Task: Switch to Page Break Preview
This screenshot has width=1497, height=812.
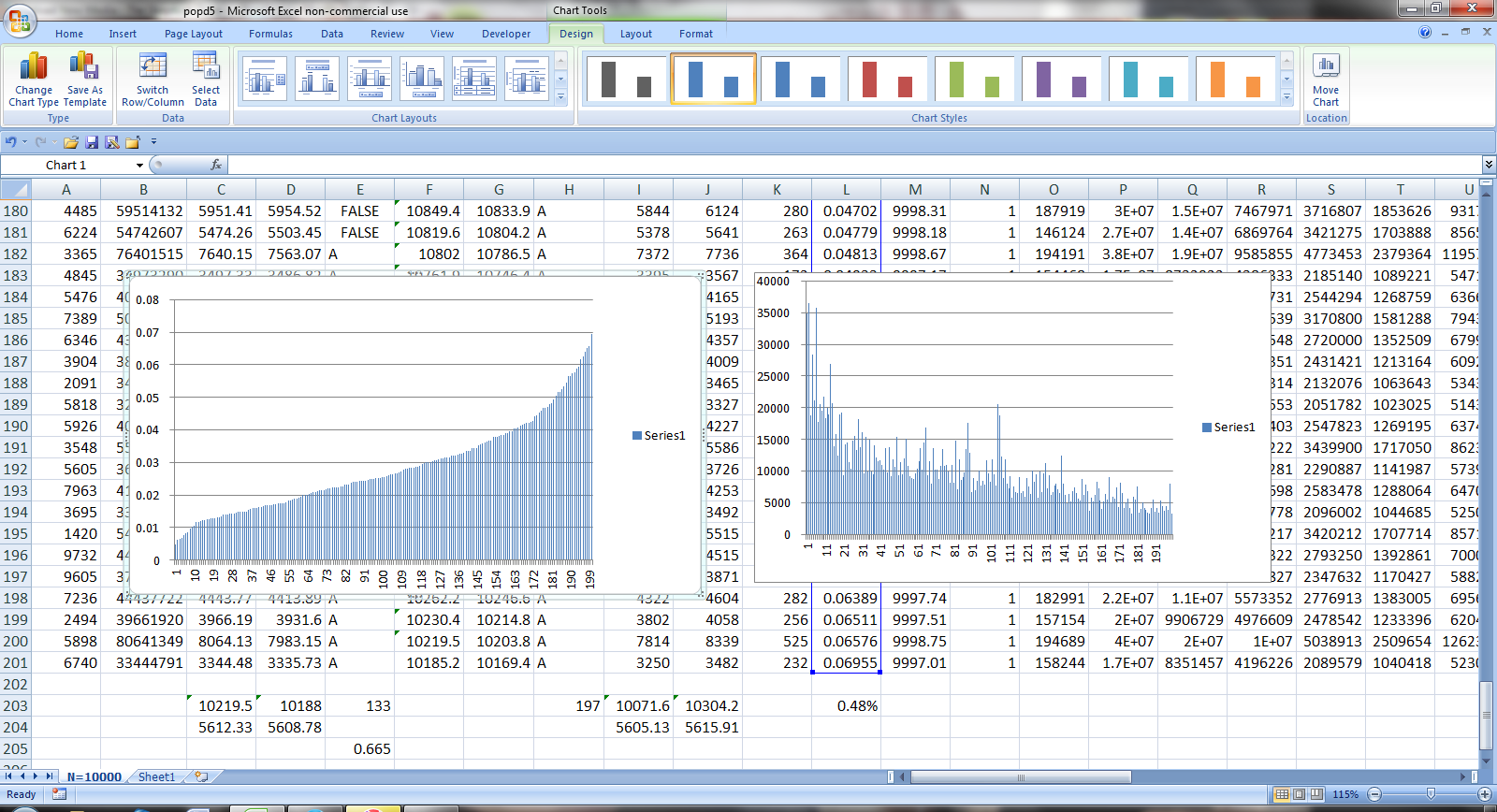Action: [1316, 794]
